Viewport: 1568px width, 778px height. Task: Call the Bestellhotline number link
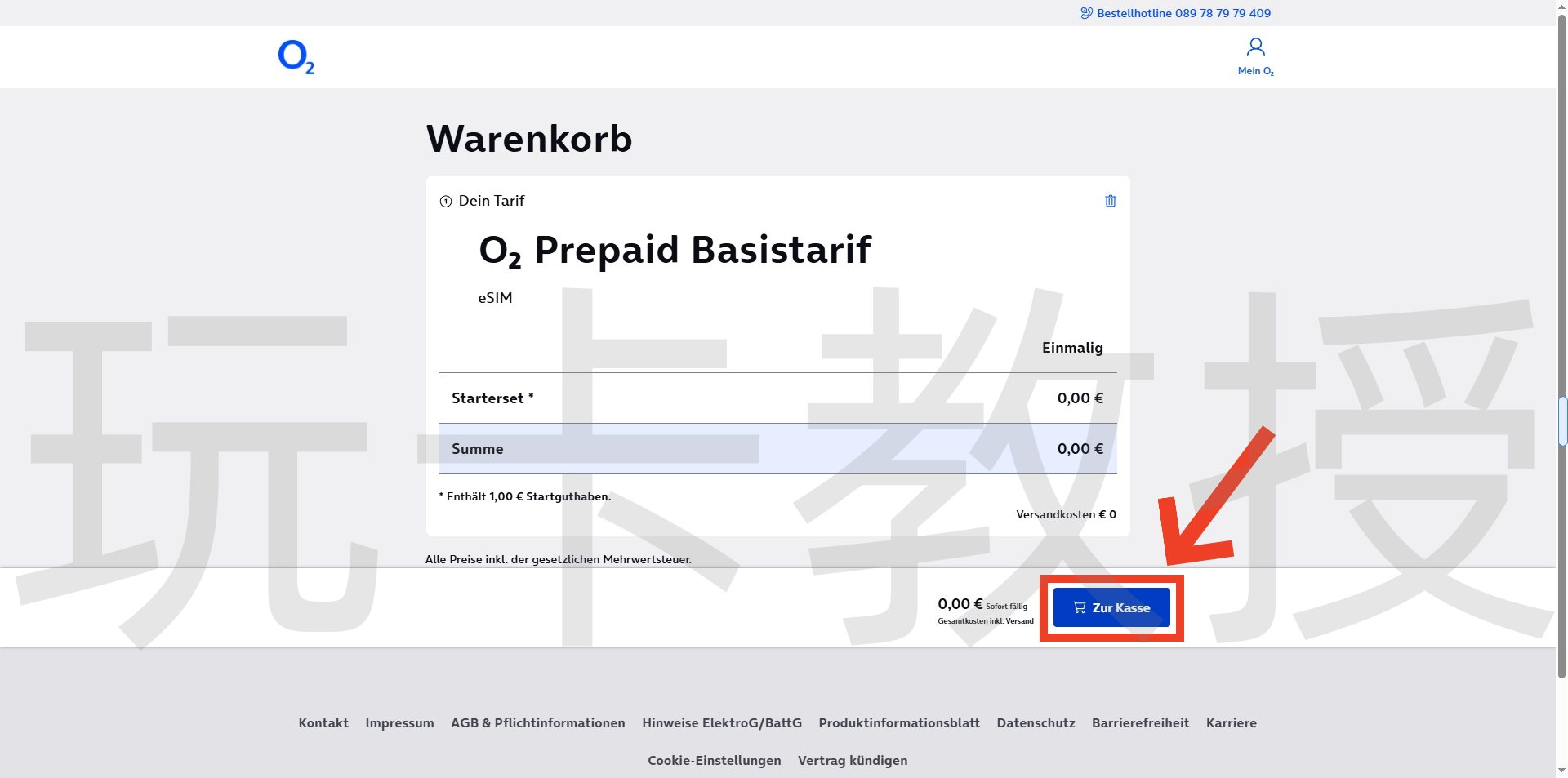1183,13
